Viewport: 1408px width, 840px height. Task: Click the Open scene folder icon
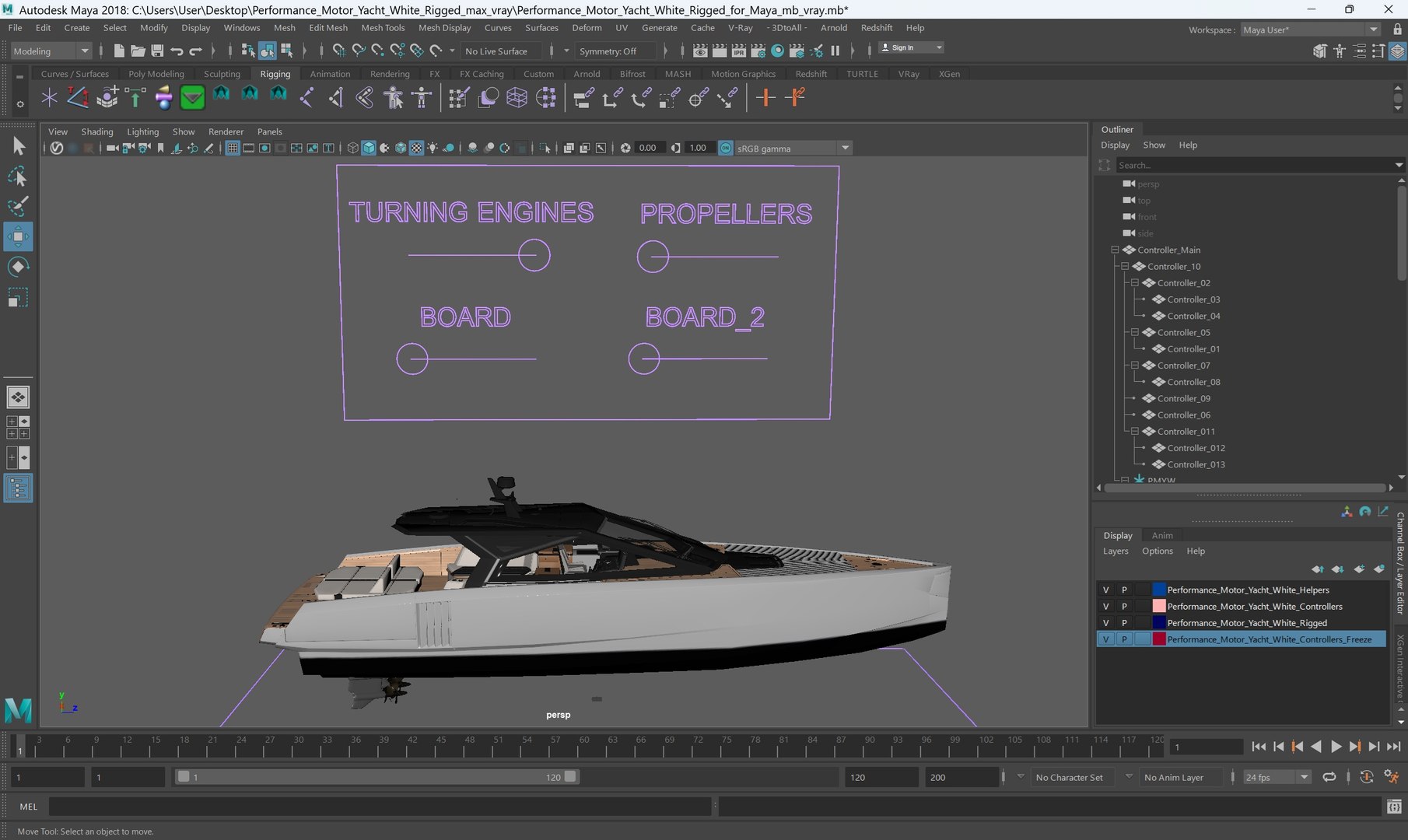point(138,51)
